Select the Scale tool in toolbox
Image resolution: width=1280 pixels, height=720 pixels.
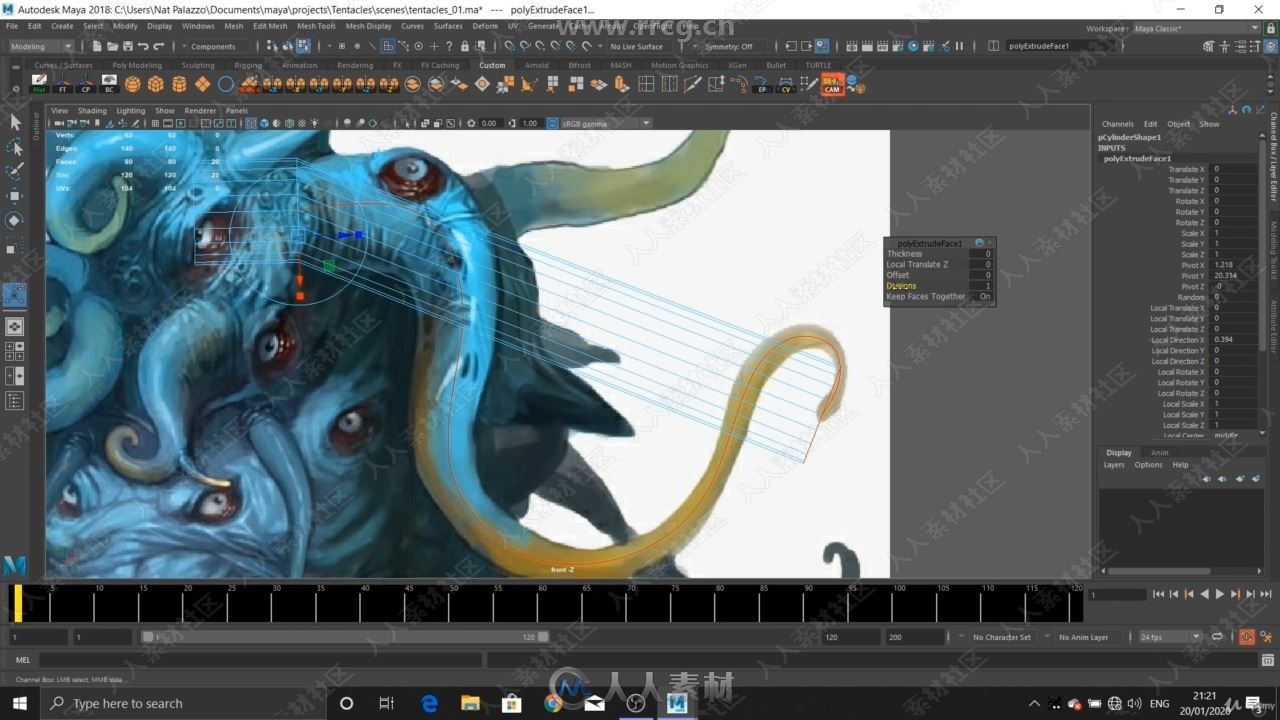pos(15,246)
